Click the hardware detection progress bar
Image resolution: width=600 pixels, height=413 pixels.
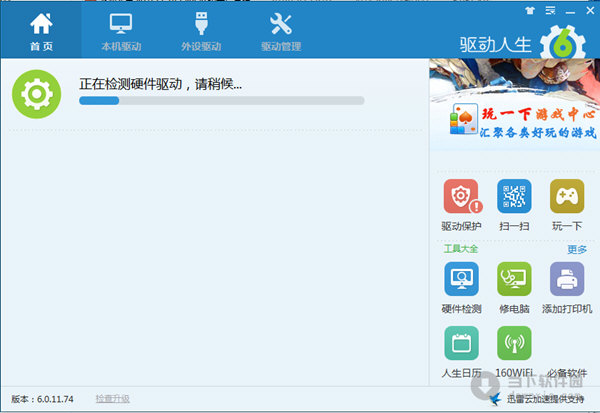pyautogui.click(x=221, y=101)
